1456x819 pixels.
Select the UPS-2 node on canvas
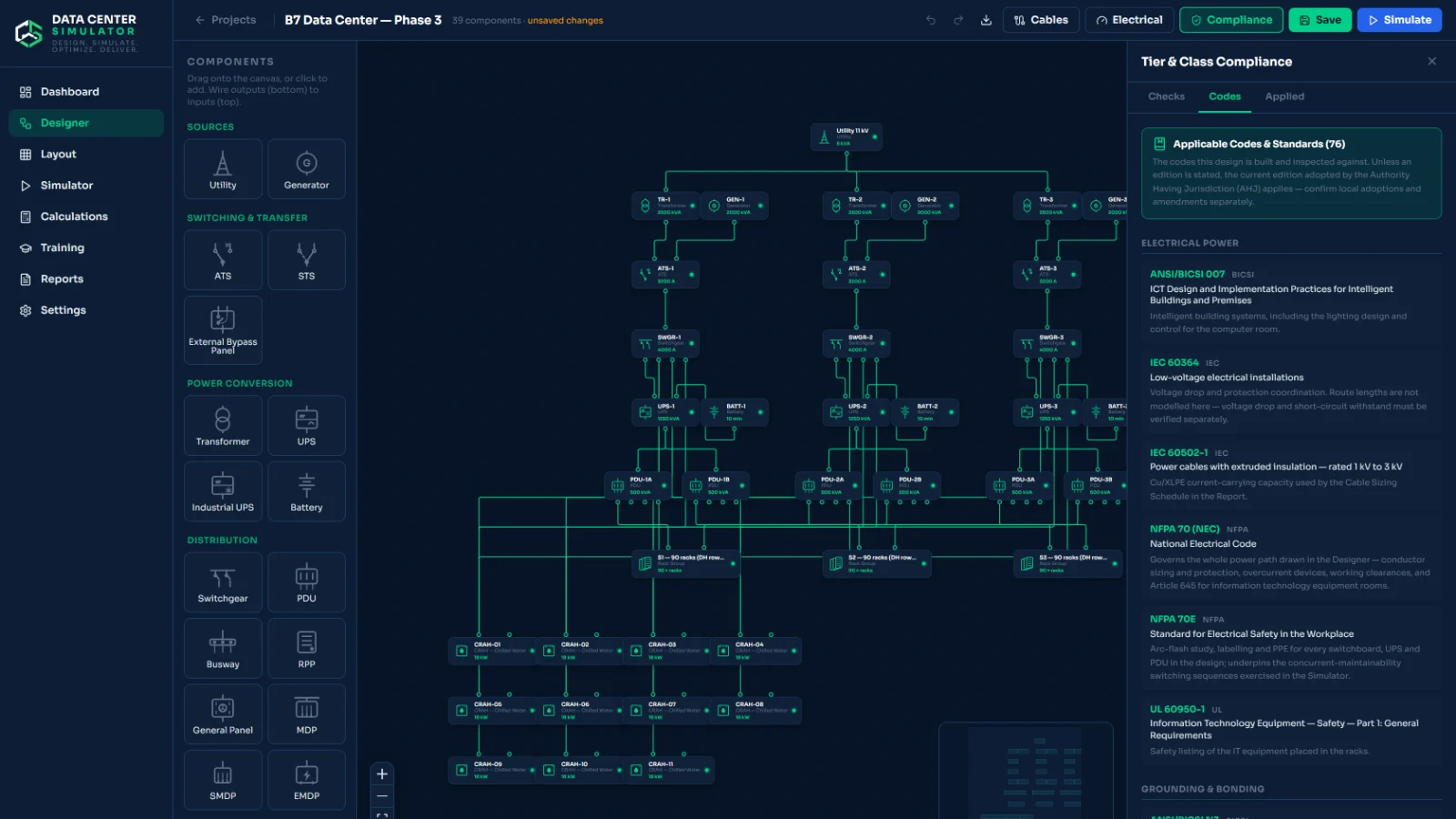coord(856,412)
